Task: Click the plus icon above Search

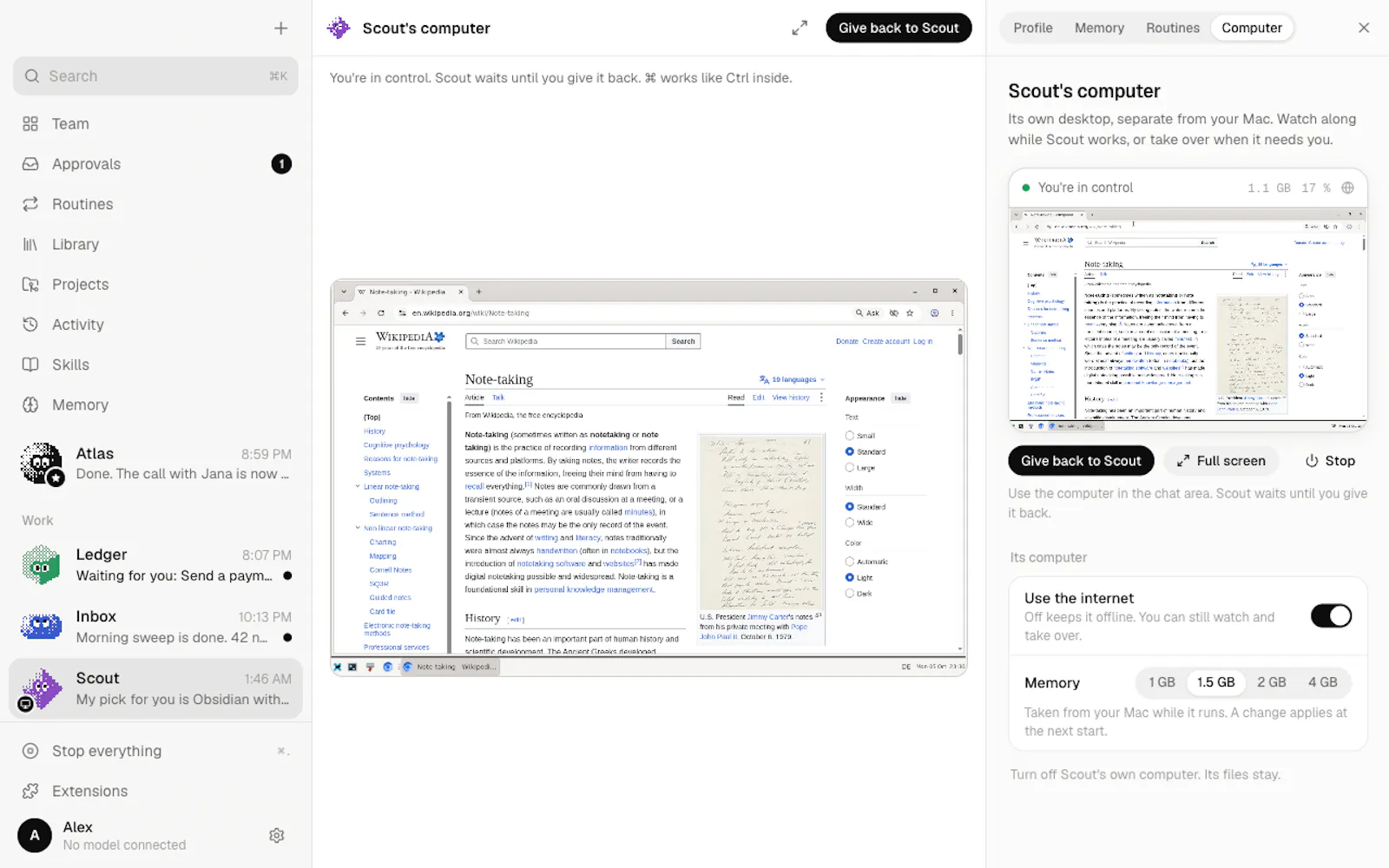Action: [280, 29]
